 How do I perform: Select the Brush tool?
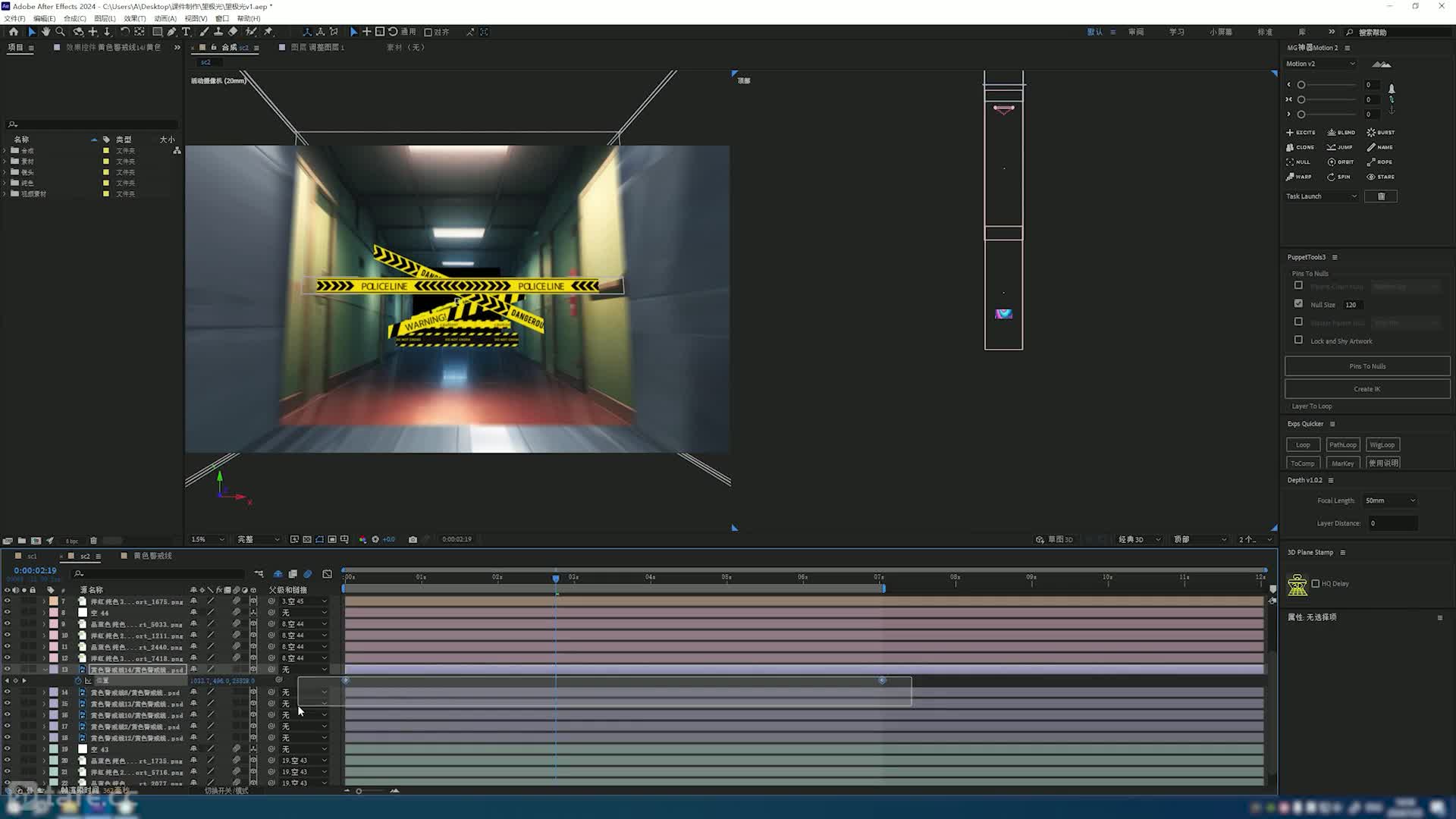(204, 32)
